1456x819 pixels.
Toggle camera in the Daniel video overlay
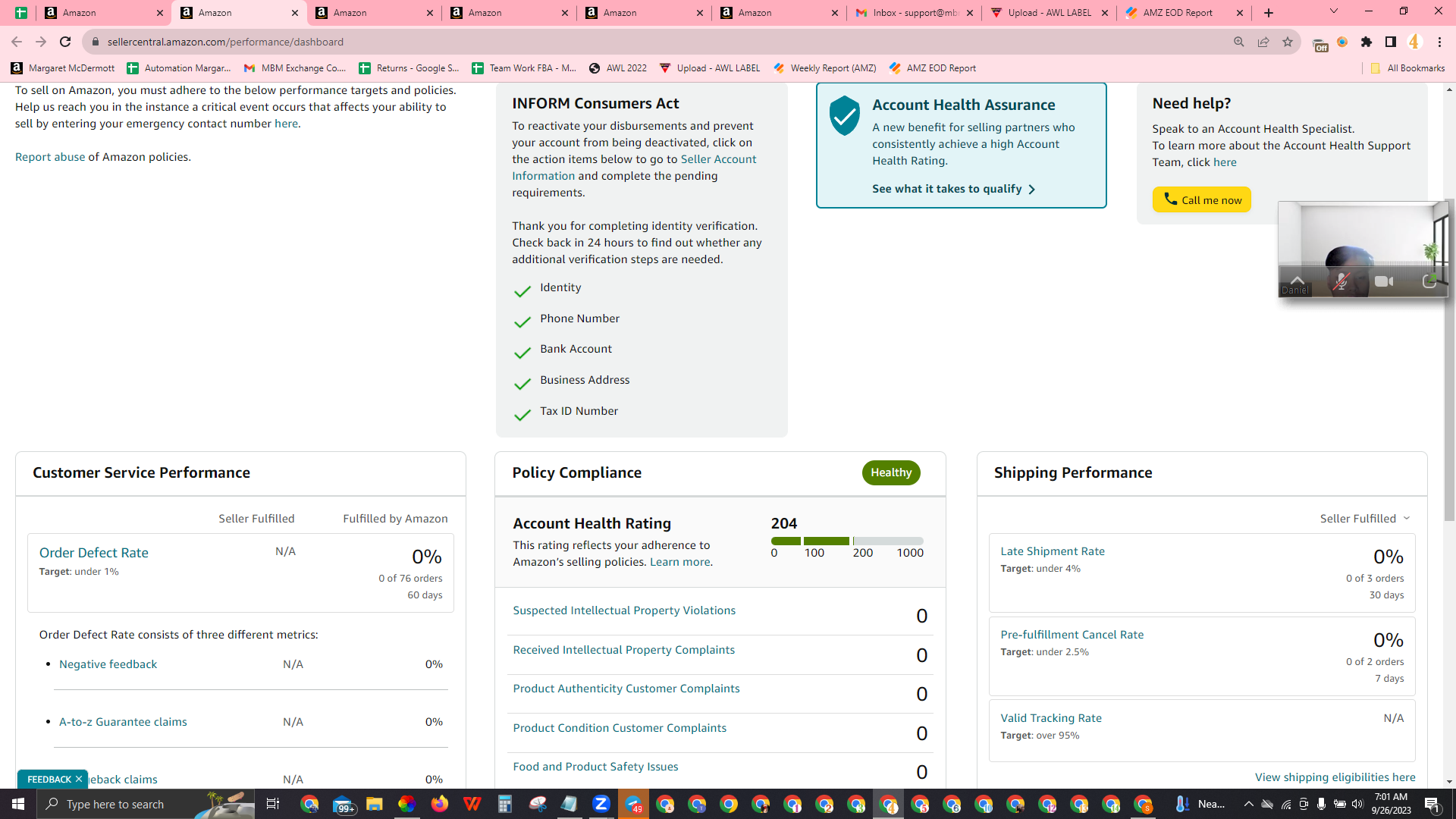[1384, 281]
